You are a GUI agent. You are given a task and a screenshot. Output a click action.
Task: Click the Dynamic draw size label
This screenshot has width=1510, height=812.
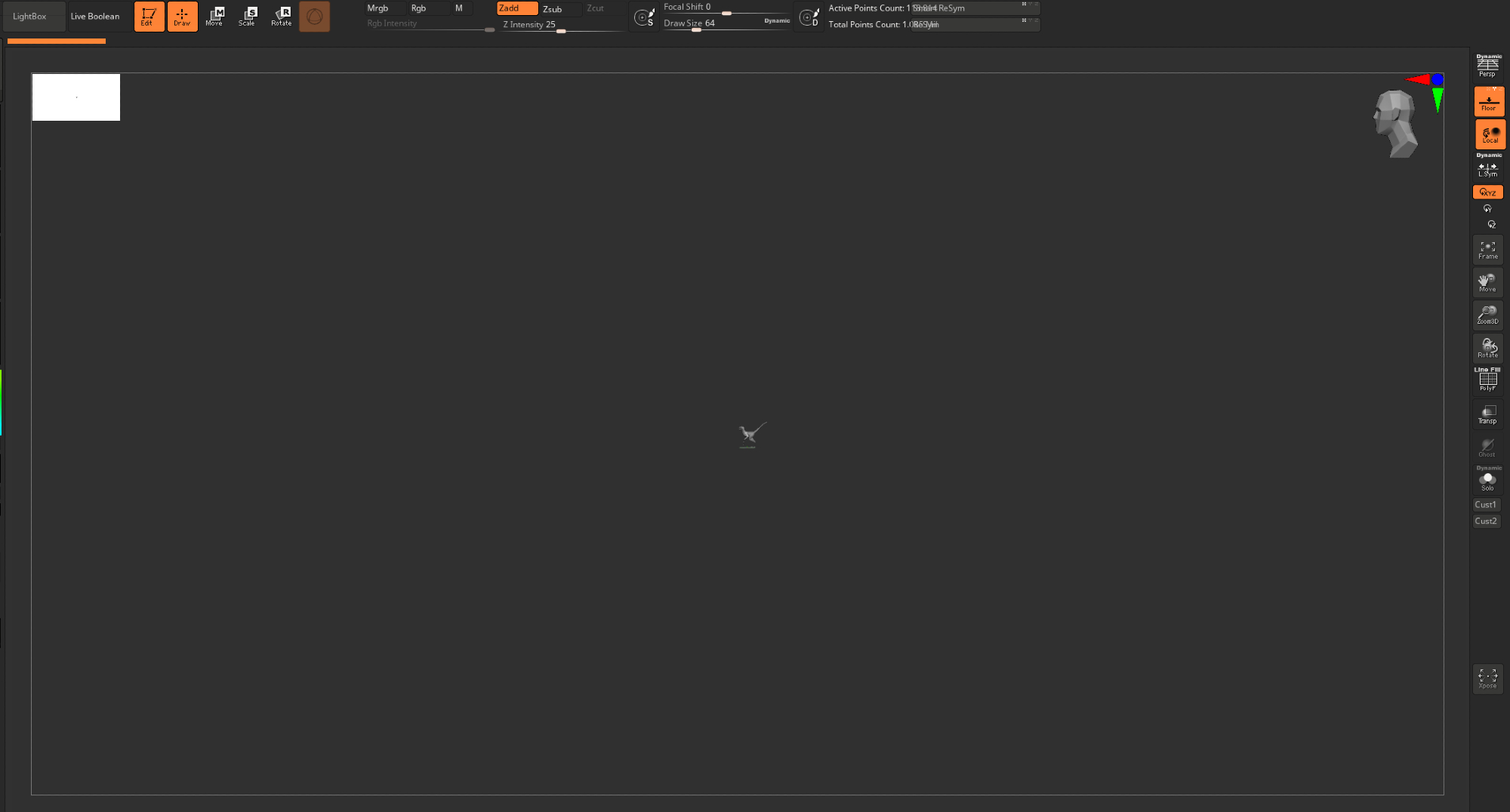(777, 21)
